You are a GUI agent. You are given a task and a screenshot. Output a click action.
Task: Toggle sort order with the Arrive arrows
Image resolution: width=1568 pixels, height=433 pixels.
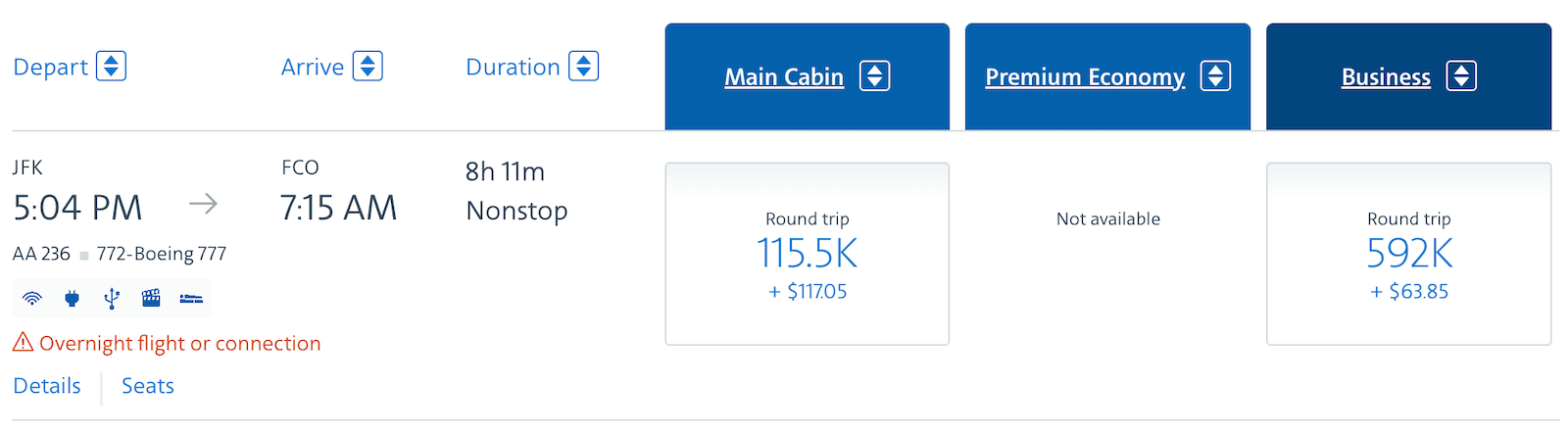pos(367,67)
